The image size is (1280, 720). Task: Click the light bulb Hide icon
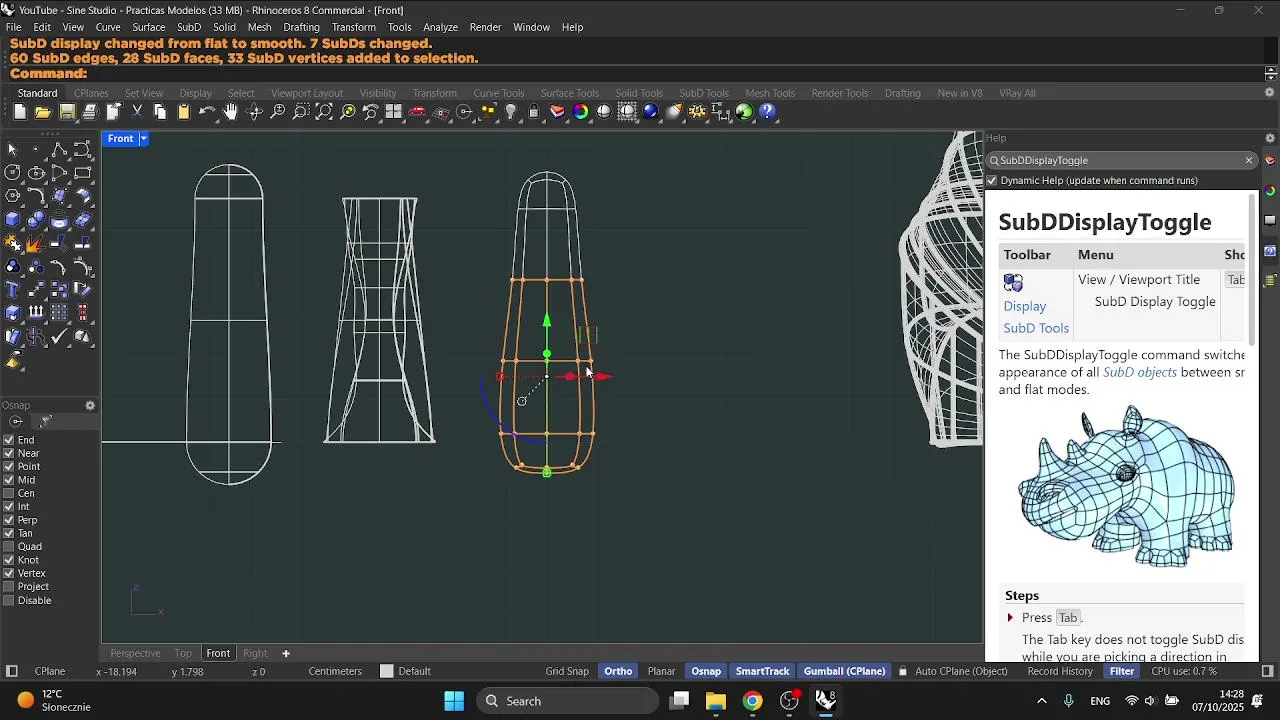click(x=511, y=112)
